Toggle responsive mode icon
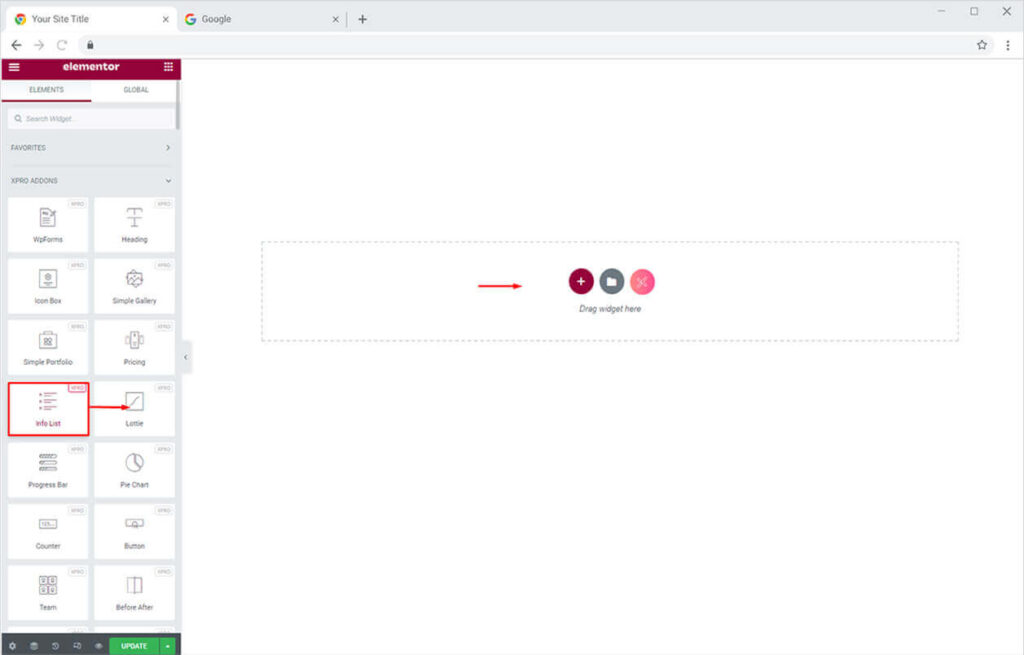Screen dimensions: 1024x655 (x=77, y=646)
